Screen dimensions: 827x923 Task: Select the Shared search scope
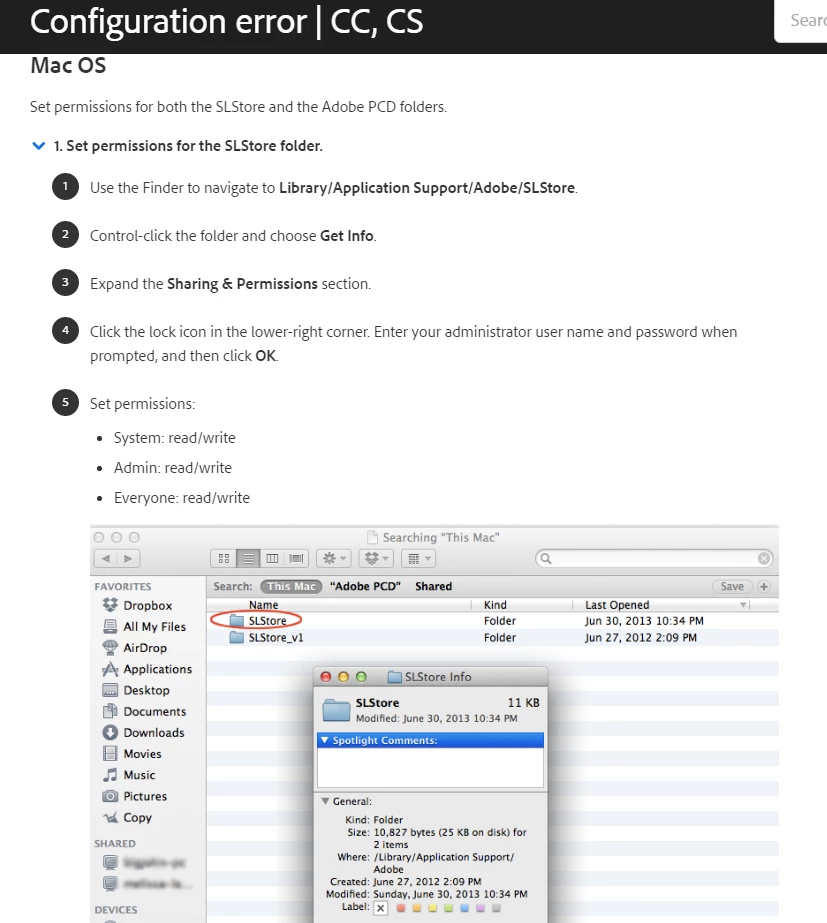click(x=433, y=586)
